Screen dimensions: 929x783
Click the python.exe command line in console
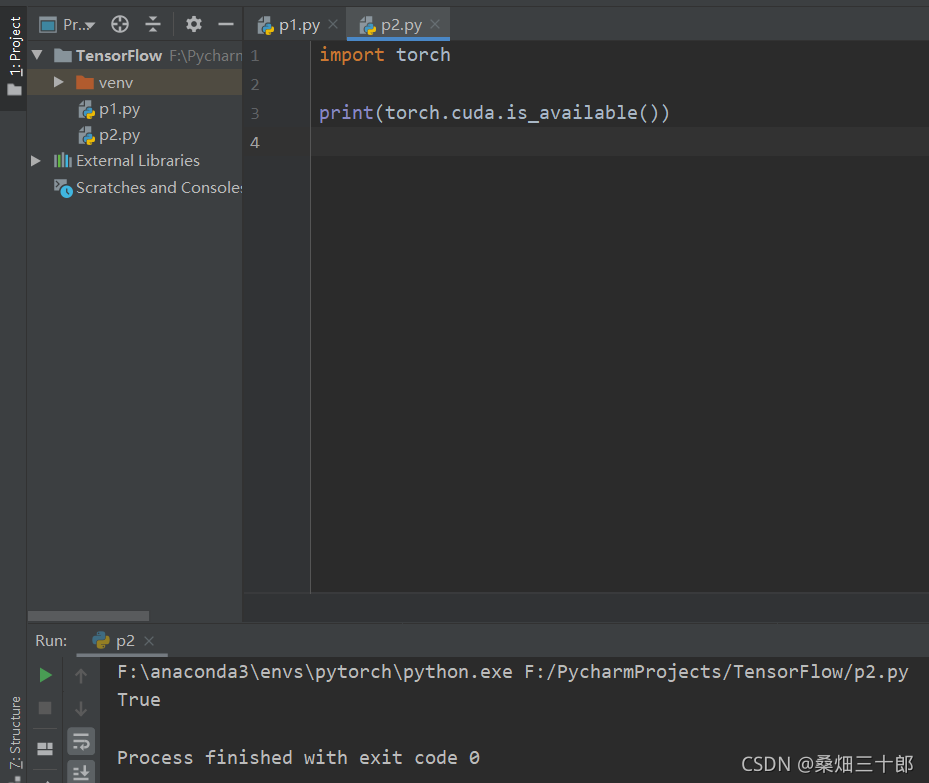(x=512, y=672)
